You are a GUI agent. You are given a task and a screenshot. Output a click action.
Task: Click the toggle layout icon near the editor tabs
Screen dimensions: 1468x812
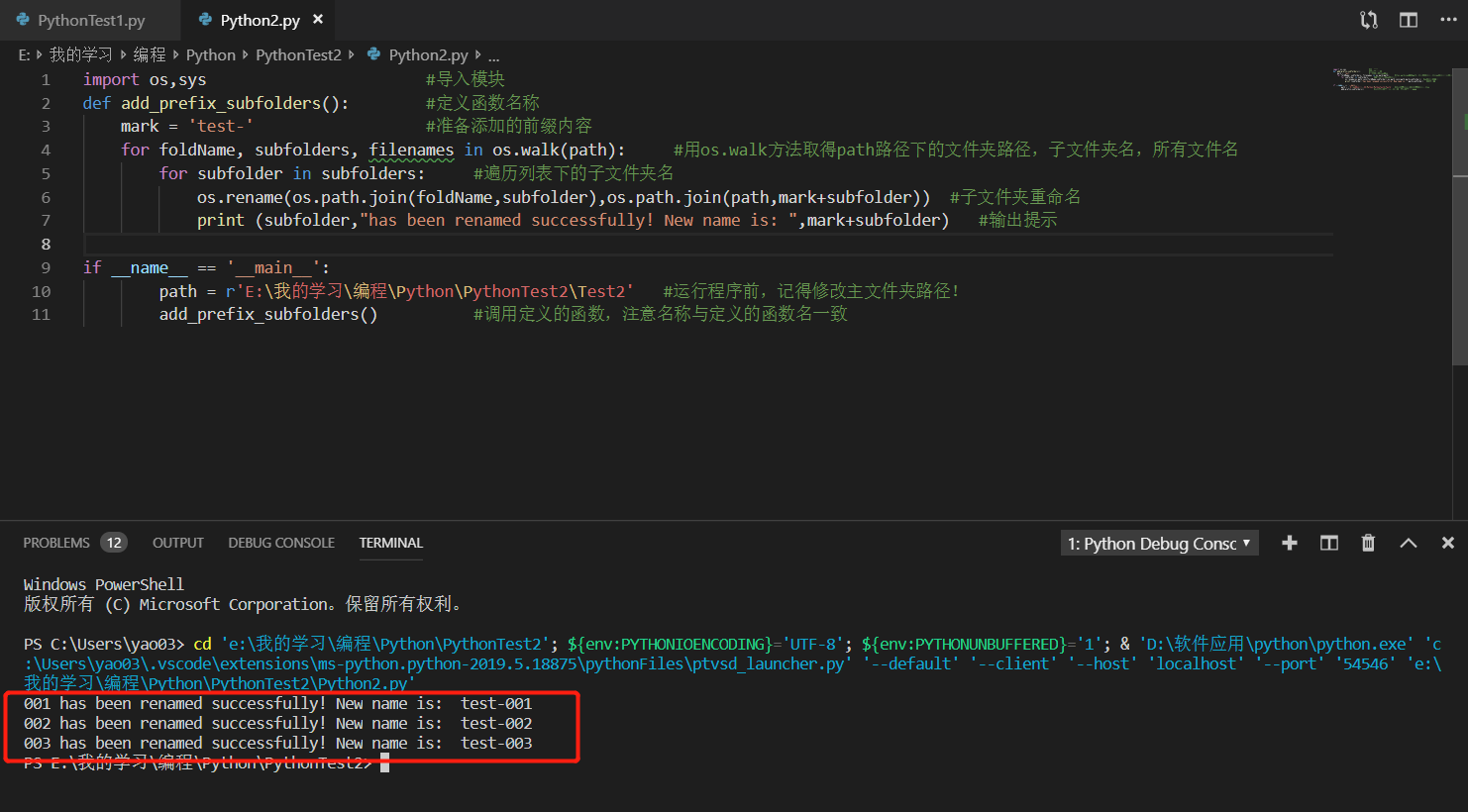[1368, 19]
